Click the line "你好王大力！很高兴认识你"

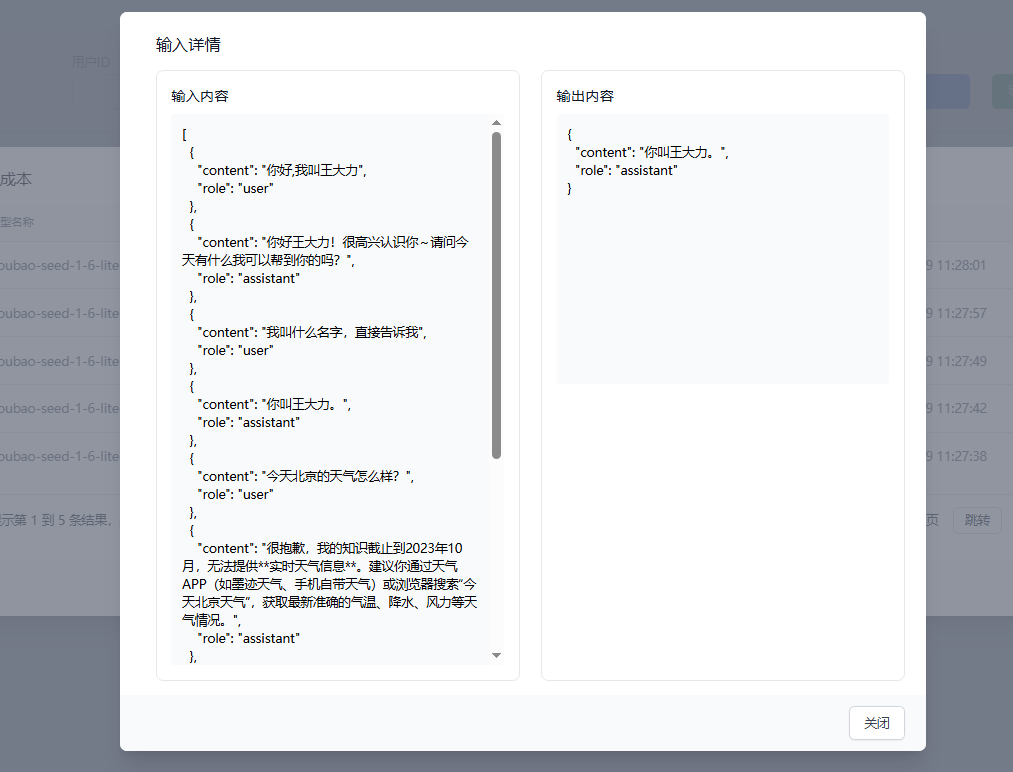click(x=342, y=242)
